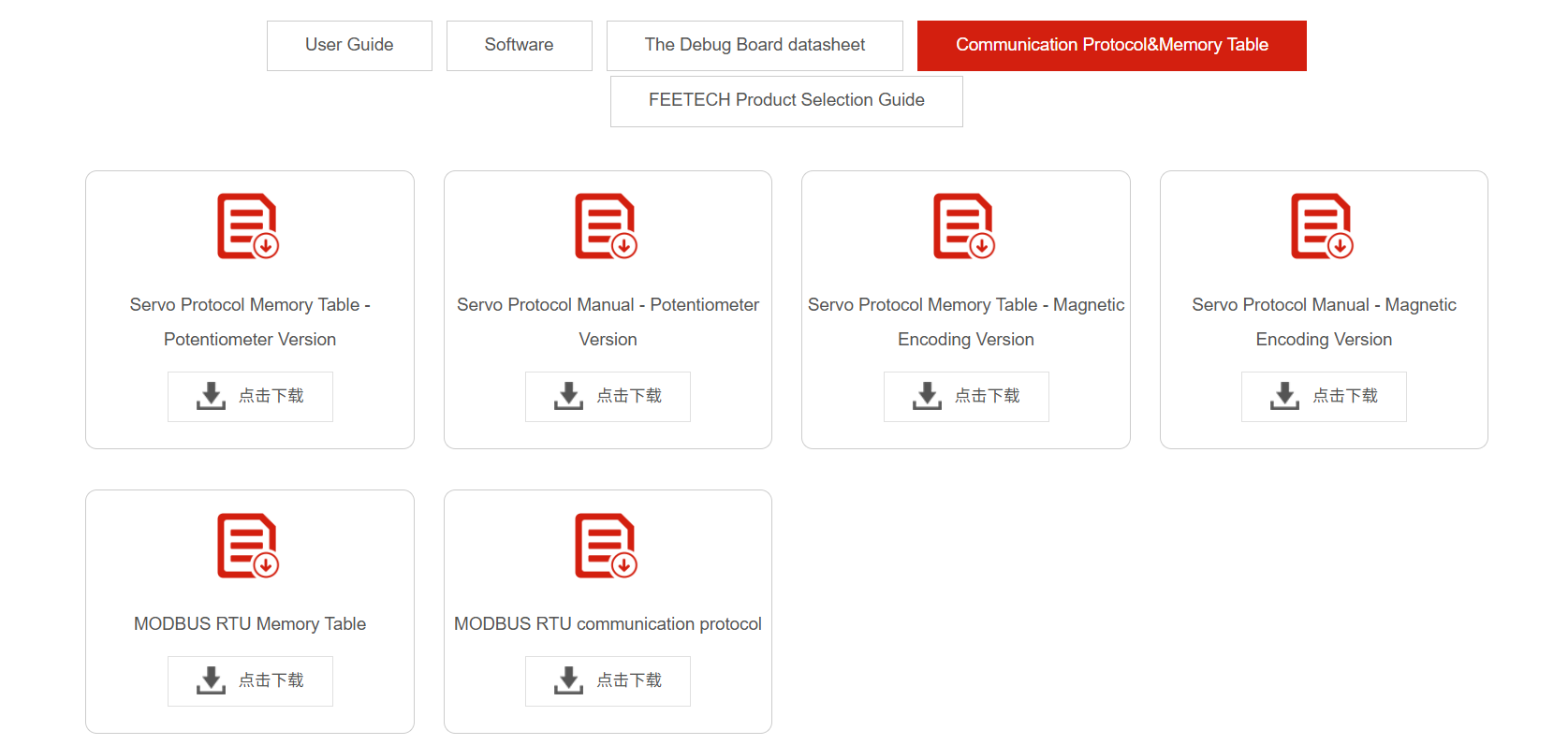The image size is (1568, 745).
Task: Click title 'Servo Protocol Manual - Magnetic Encoding Version'
Action: point(1324,322)
